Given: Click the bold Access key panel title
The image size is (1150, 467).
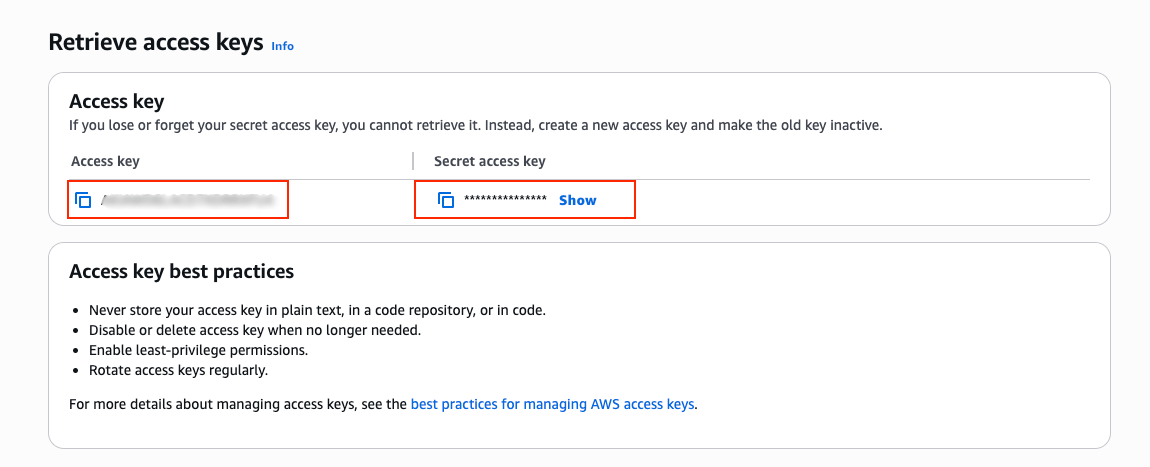Looking at the screenshot, I should [x=116, y=101].
